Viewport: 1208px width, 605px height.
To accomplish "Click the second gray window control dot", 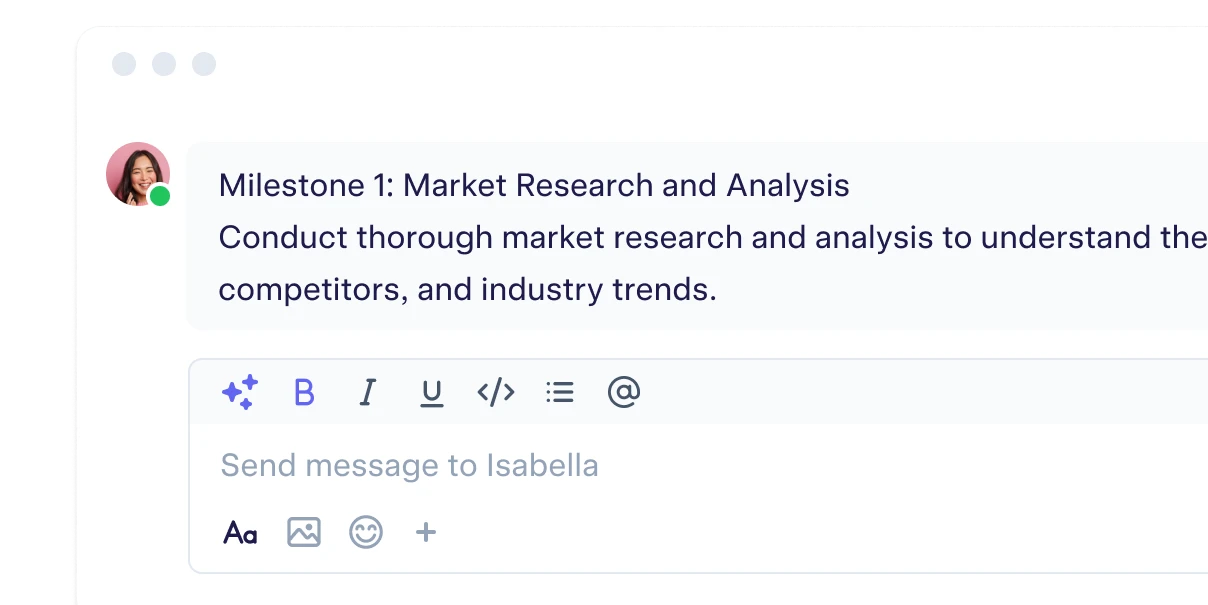I will 164,64.
